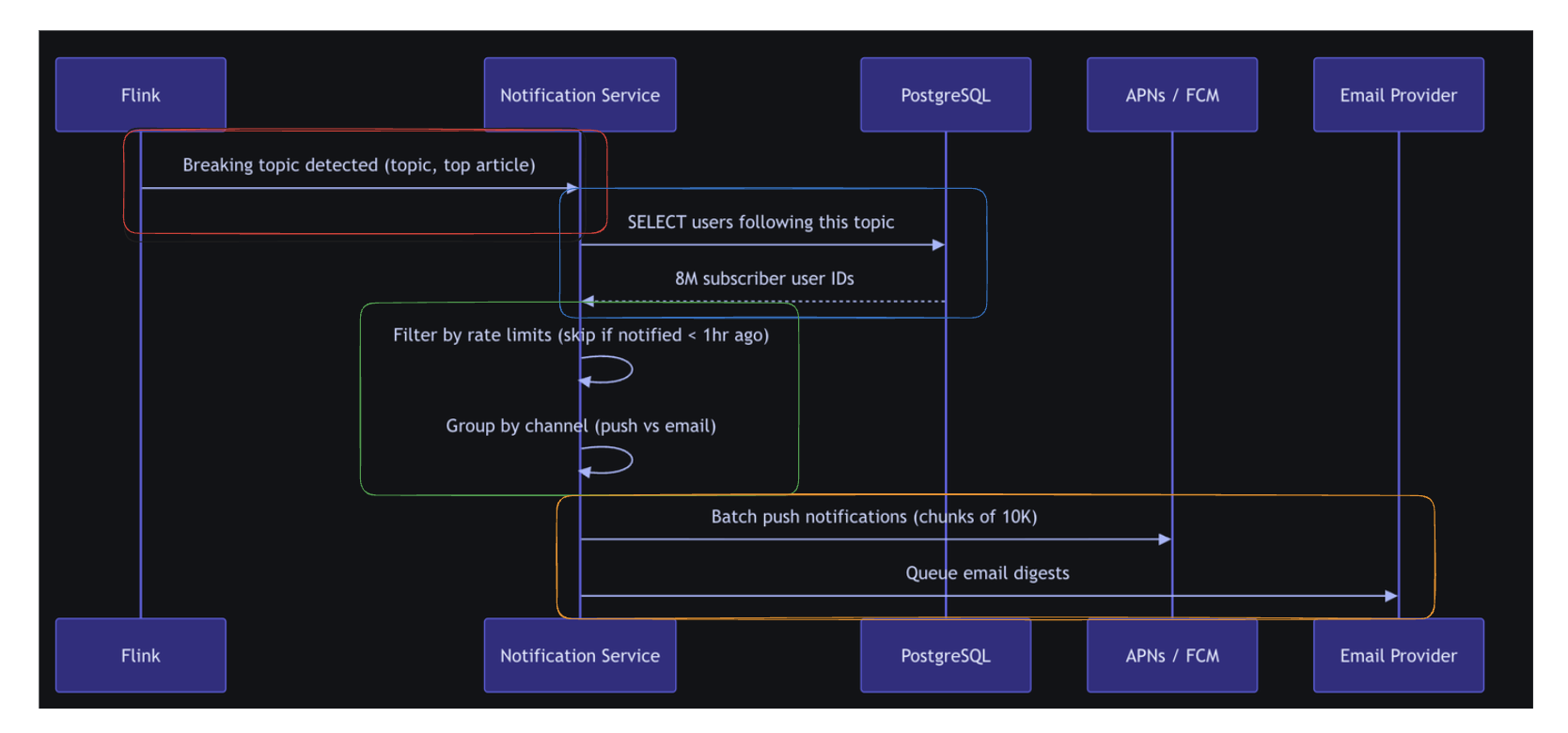Select the 'Breaking topic detected (topic, top article)' message

point(359,165)
